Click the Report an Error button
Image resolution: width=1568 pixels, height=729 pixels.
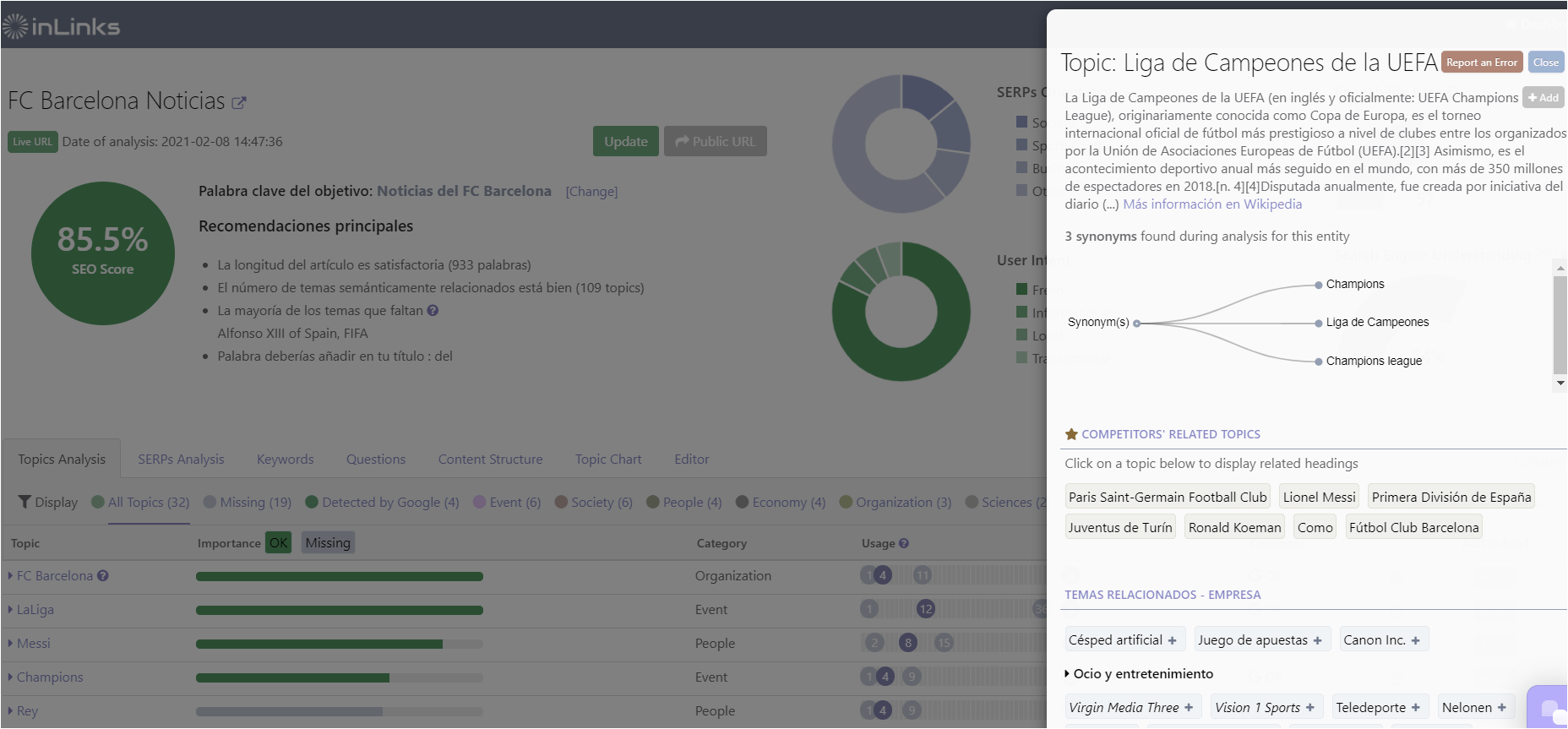point(1482,62)
